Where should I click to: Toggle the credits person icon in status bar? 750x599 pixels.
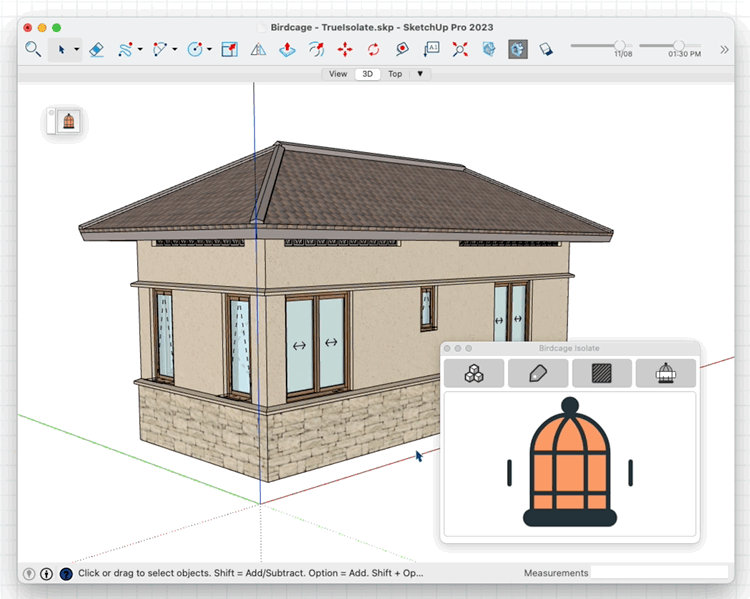point(47,574)
